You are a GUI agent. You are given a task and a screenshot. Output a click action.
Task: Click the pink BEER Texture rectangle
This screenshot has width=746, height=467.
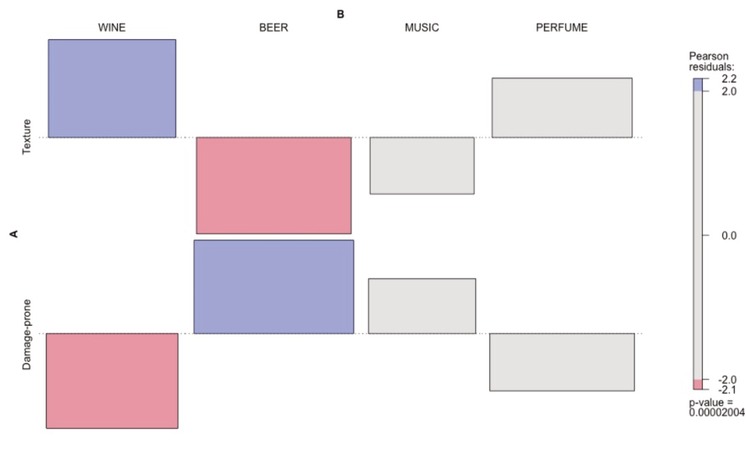[x=274, y=185]
